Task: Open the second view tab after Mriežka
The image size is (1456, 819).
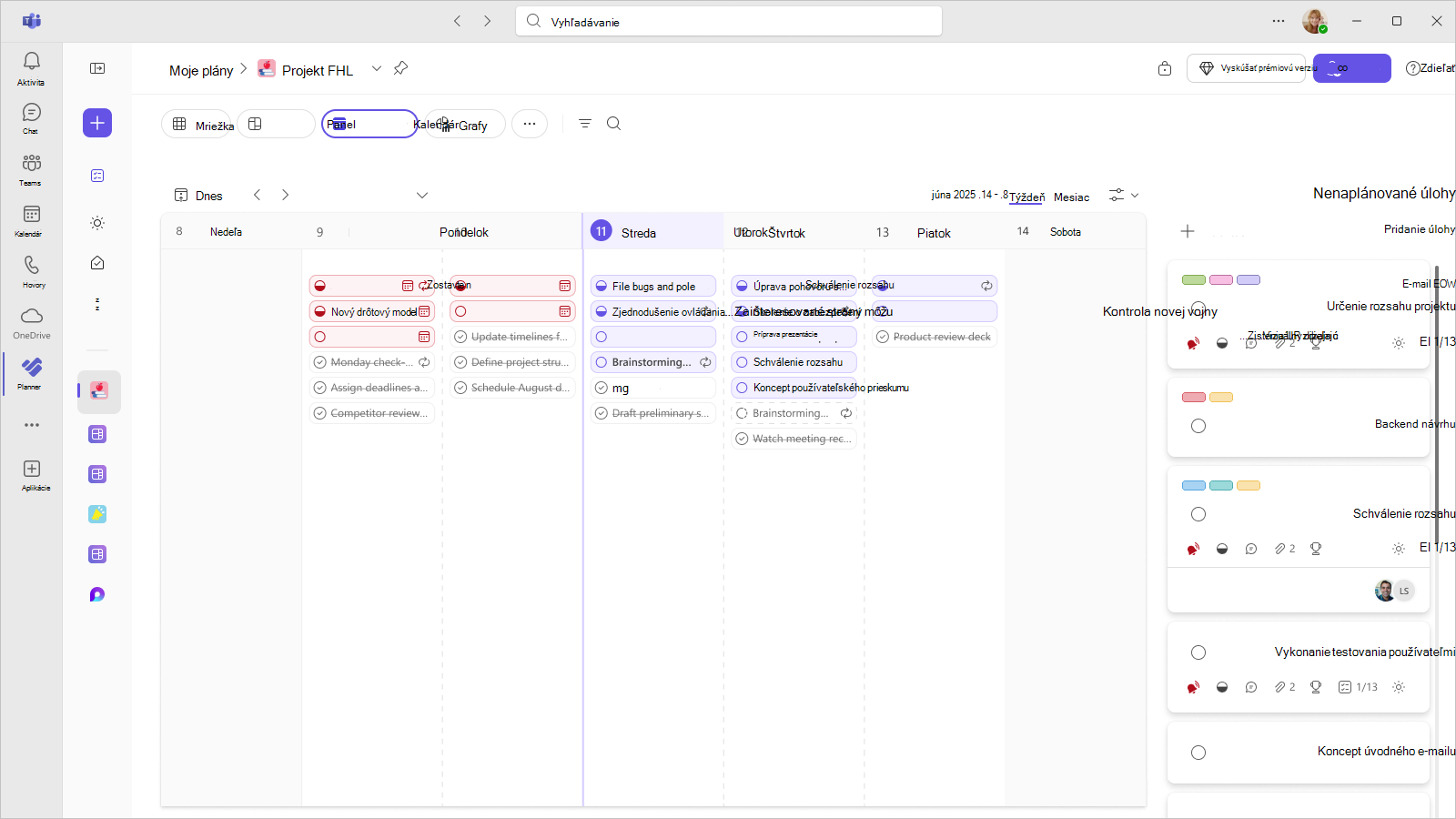Action: (x=276, y=124)
